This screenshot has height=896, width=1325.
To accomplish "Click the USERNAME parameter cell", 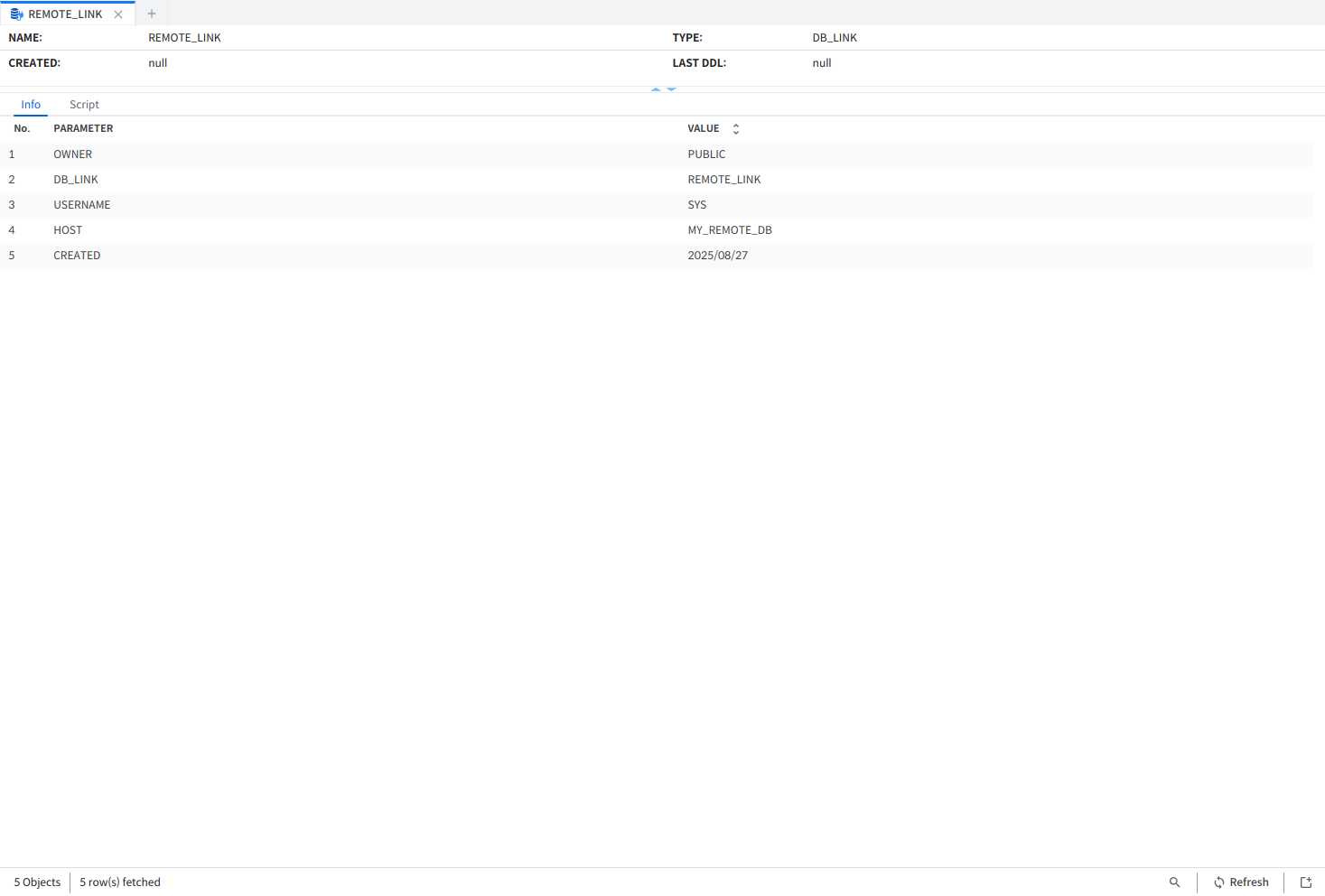I will coord(82,205).
